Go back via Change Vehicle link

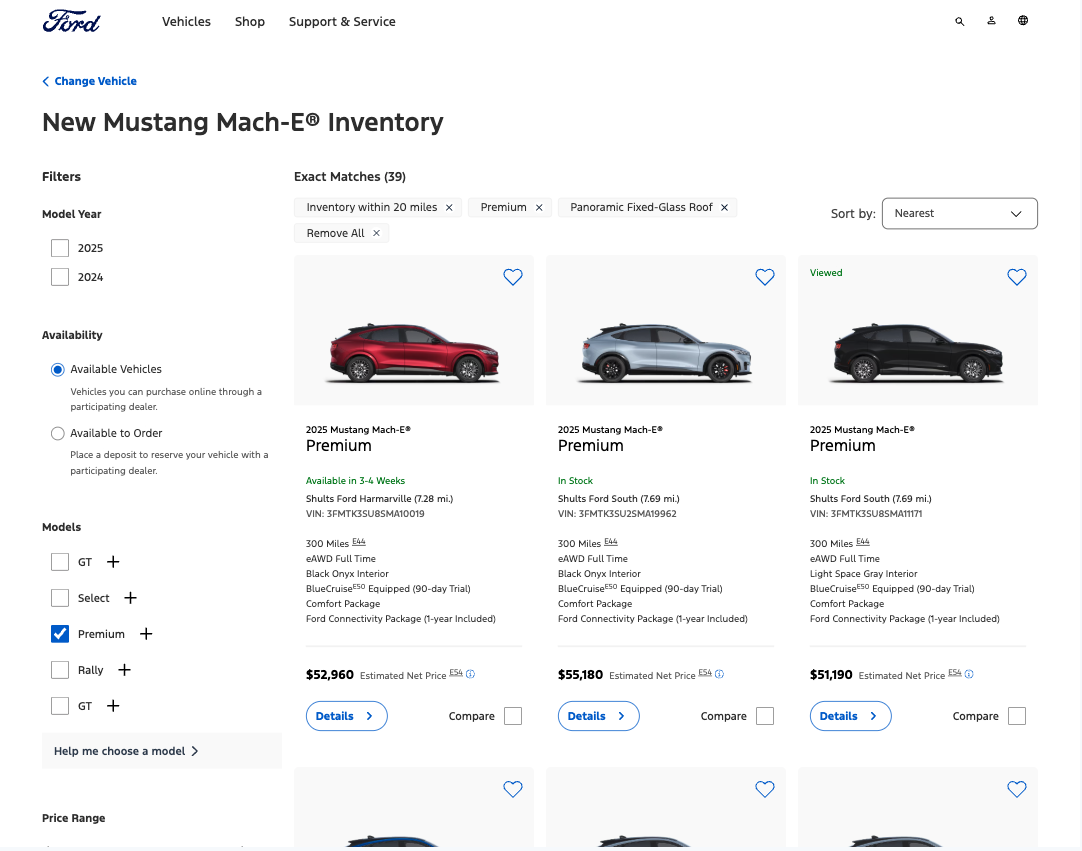pyautogui.click(x=90, y=81)
